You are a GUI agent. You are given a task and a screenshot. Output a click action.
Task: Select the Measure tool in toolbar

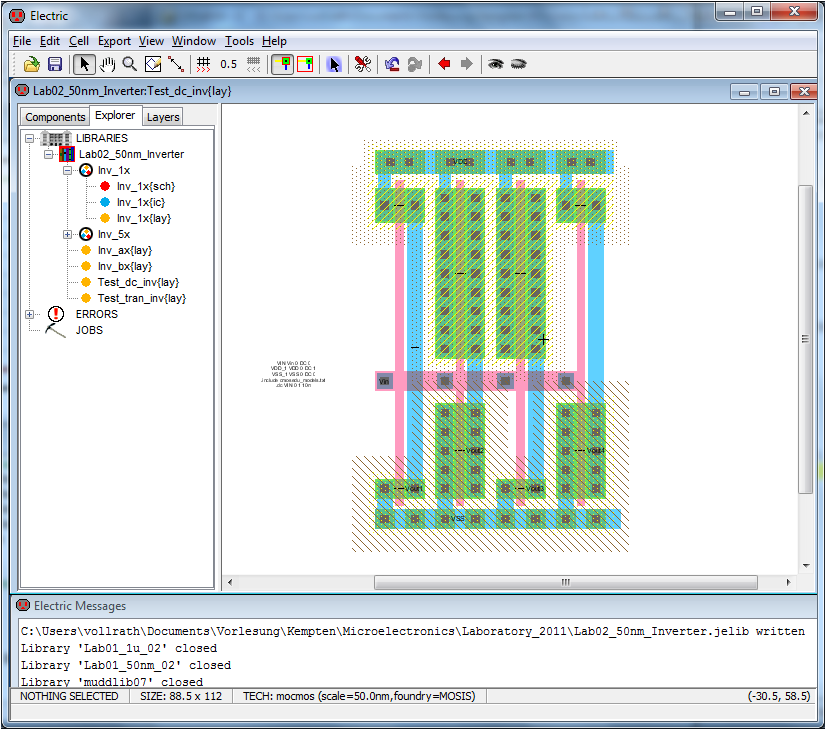(x=176, y=64)
